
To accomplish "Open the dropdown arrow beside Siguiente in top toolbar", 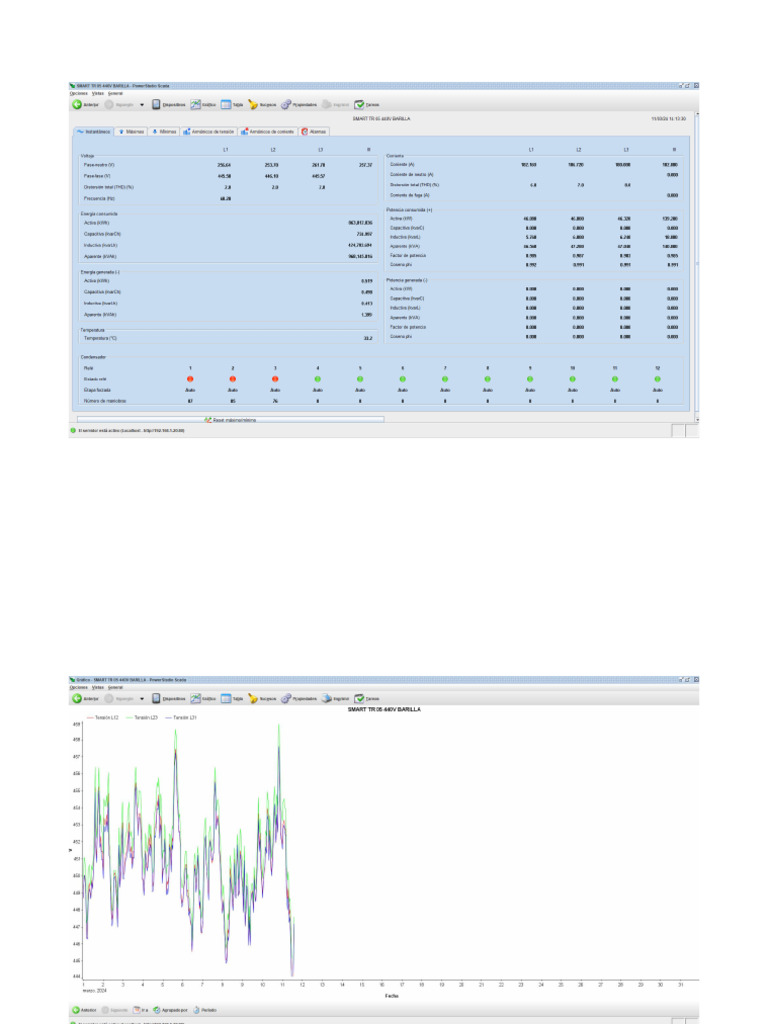I will [x=142, y=104].
